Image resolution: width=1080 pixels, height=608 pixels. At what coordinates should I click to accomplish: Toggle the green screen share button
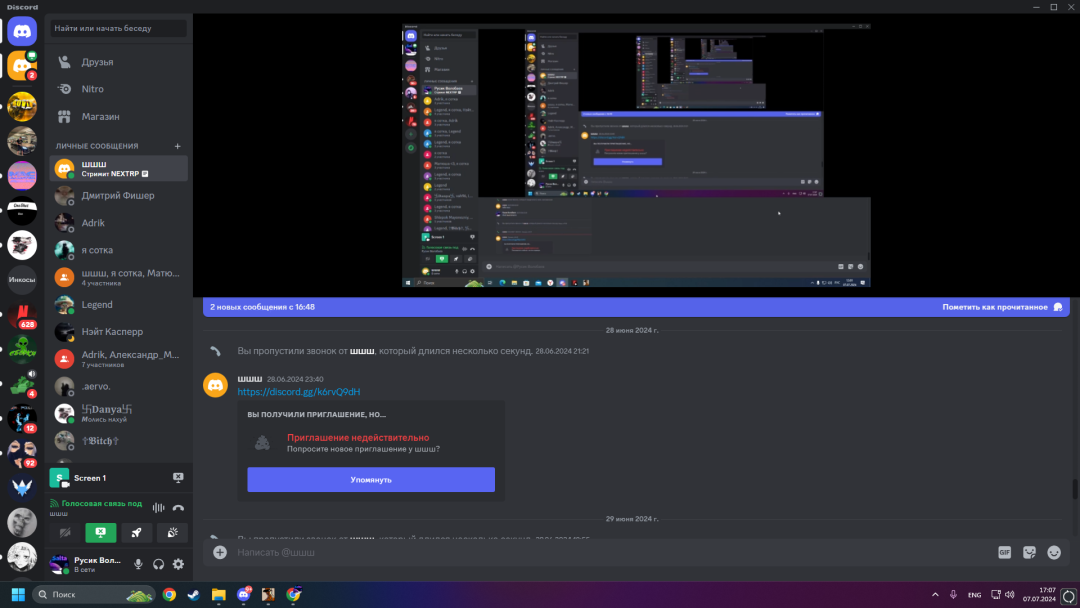tap(101, 532)
